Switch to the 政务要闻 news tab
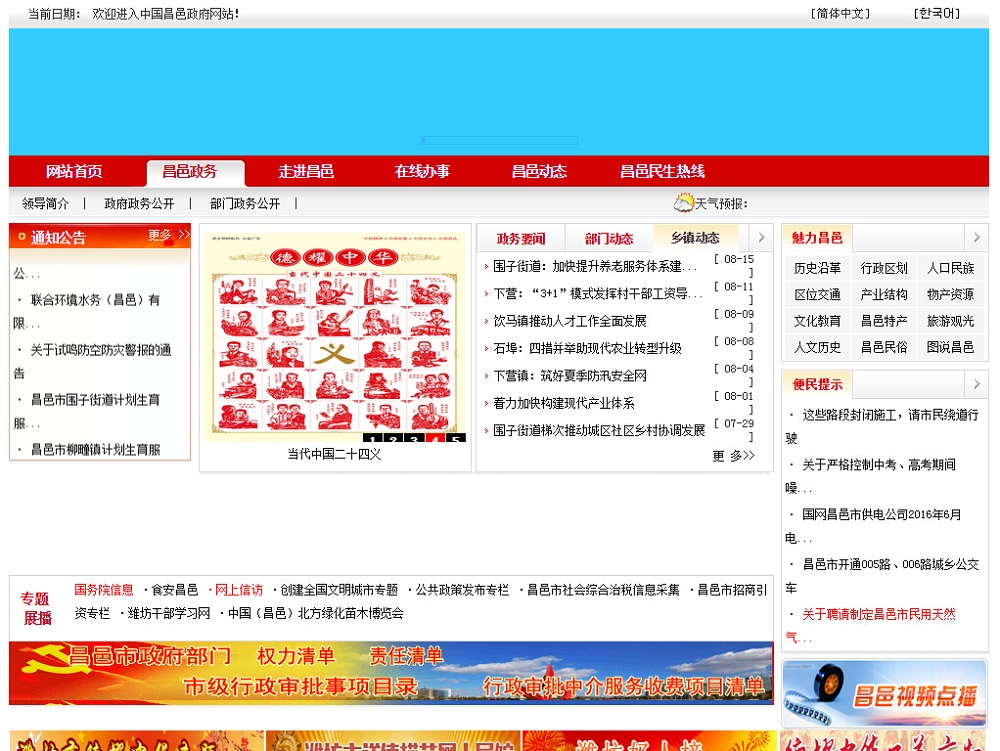 point(521,238)
